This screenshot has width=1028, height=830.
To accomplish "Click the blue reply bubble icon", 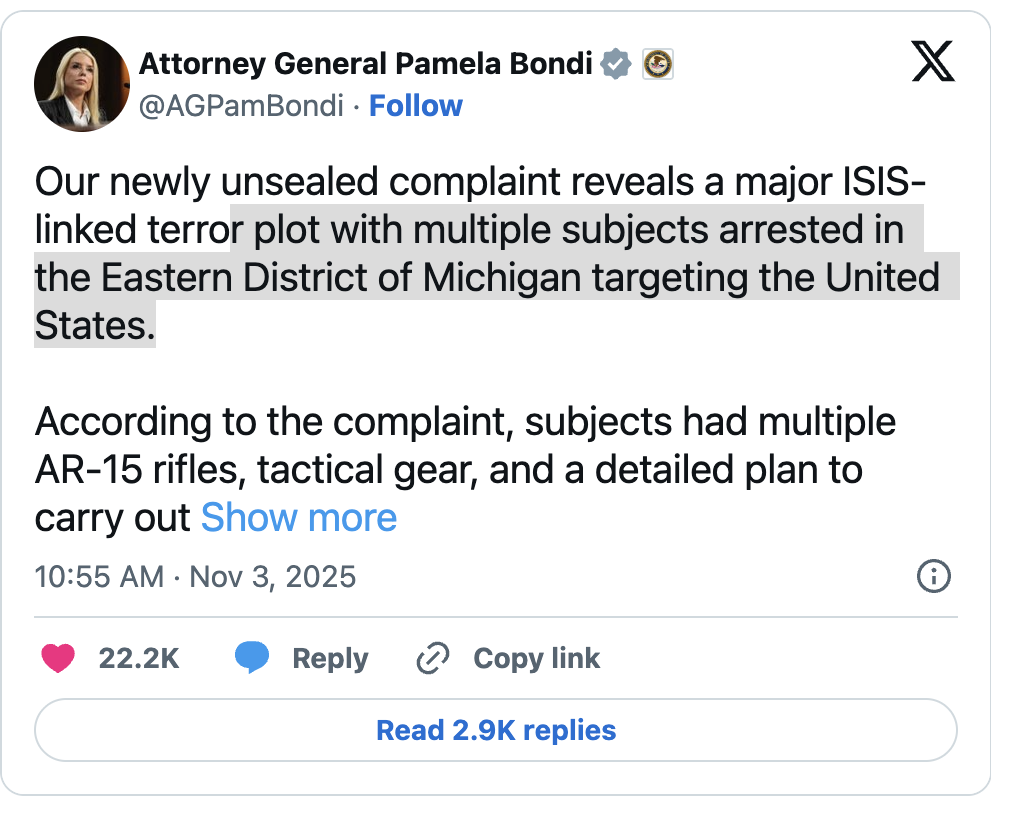I will tap(251, 658).
